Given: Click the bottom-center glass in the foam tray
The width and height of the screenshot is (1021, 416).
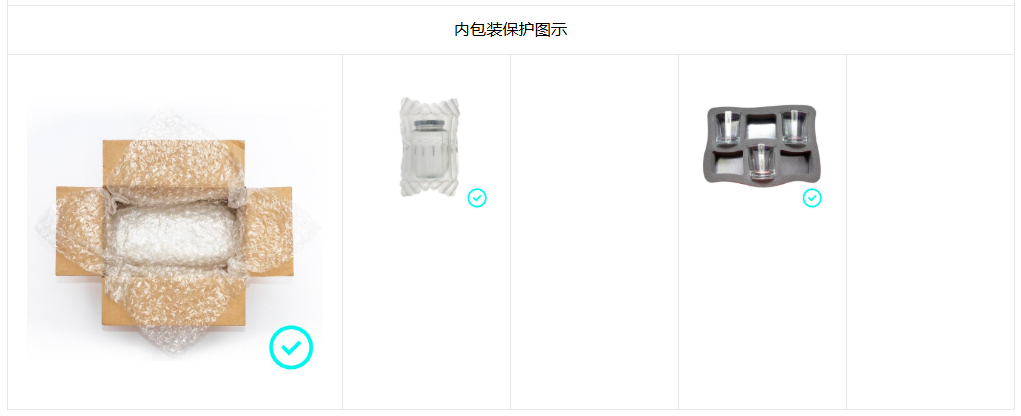Looking at the screenshot, I should point(761,162).
